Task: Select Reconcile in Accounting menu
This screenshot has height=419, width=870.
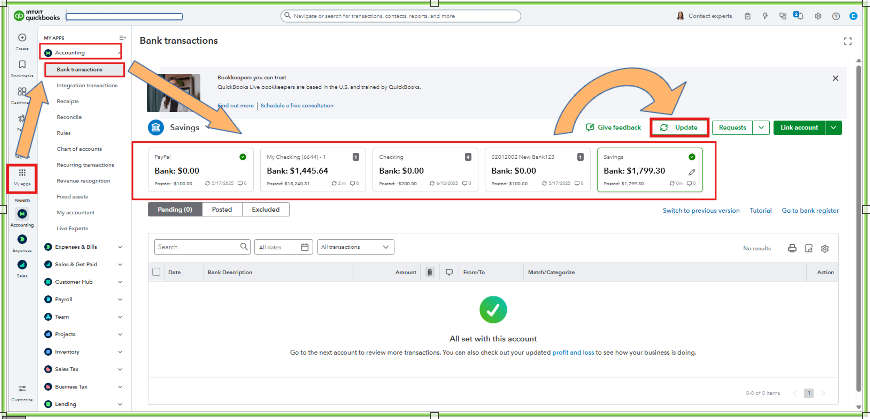Action: coord(69,115)
